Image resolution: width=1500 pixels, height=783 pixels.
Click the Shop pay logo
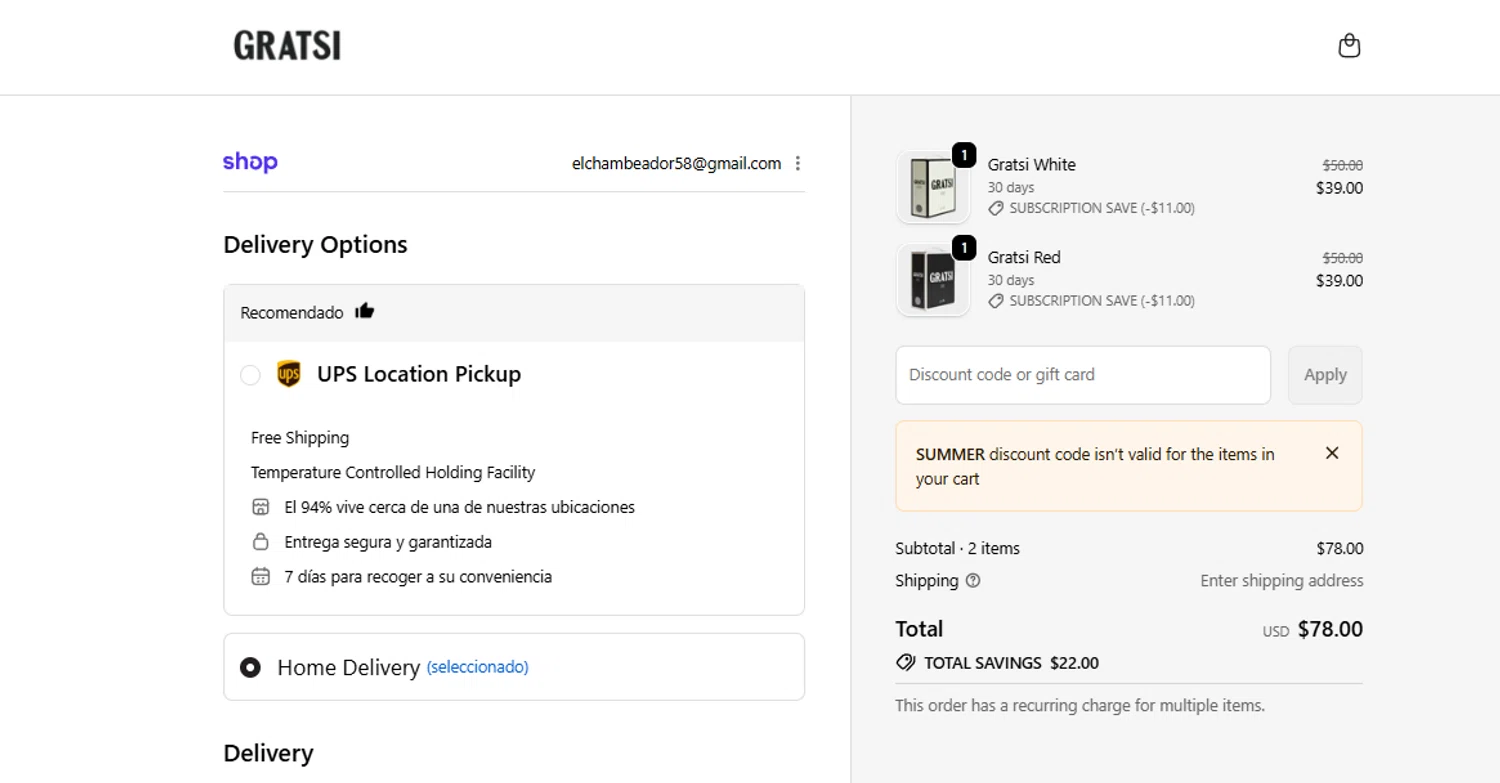tap(250, 162)
